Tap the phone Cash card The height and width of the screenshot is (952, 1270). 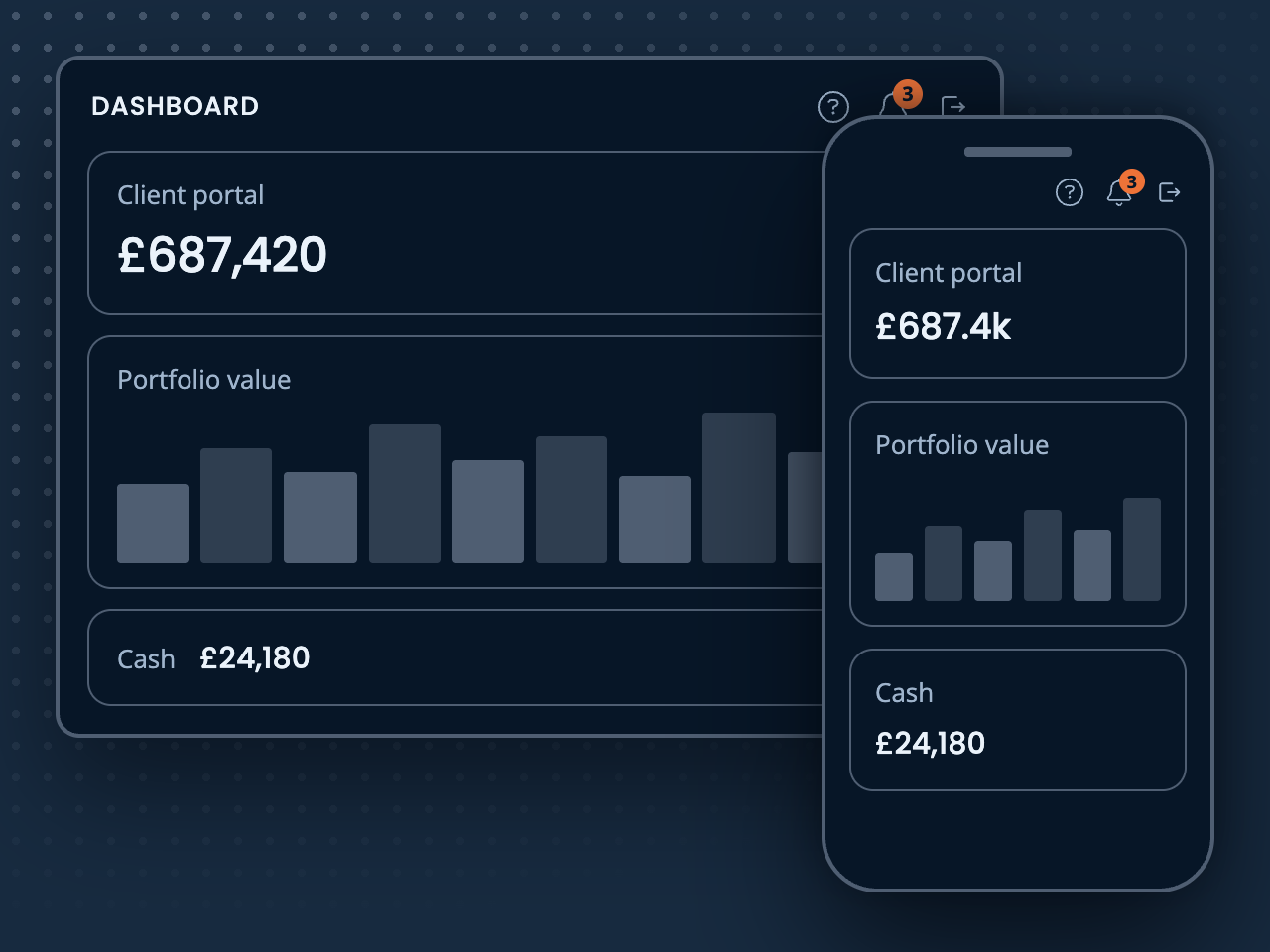click(x=1018, y=720)
